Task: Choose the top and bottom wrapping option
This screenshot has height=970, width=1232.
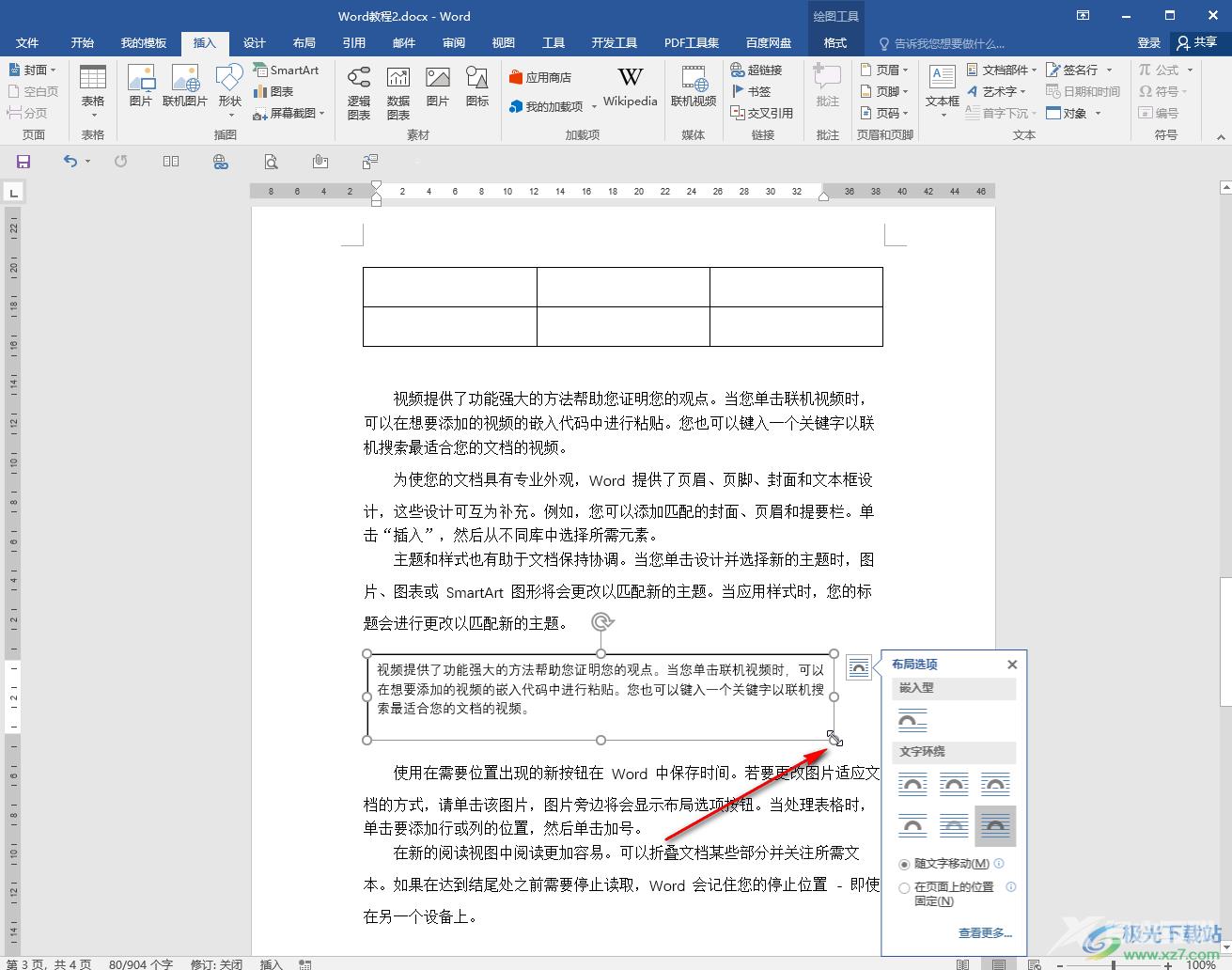Action: point(912,826)
